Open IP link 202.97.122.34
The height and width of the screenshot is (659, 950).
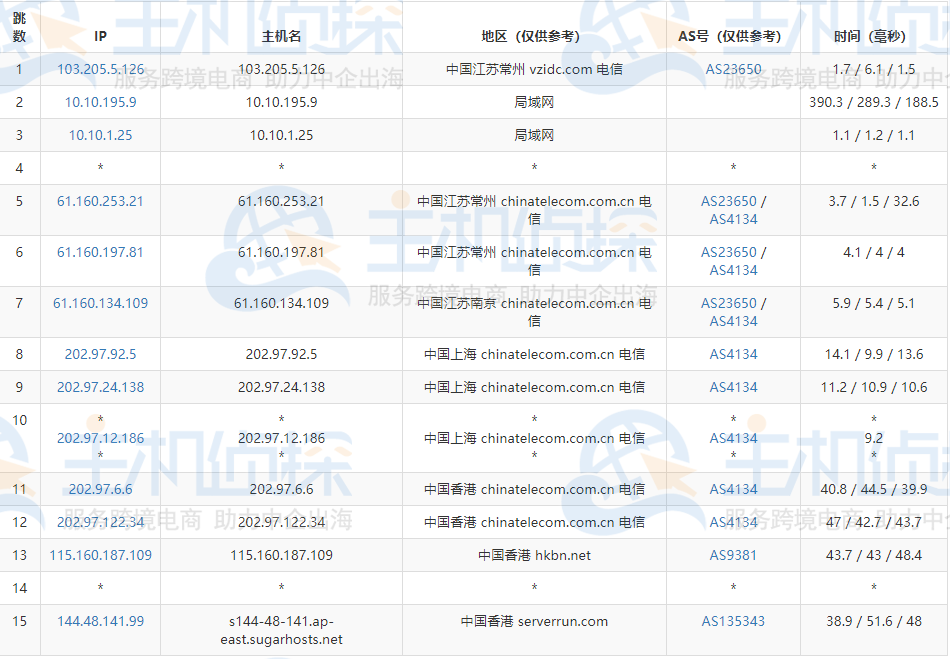(101, 522)
